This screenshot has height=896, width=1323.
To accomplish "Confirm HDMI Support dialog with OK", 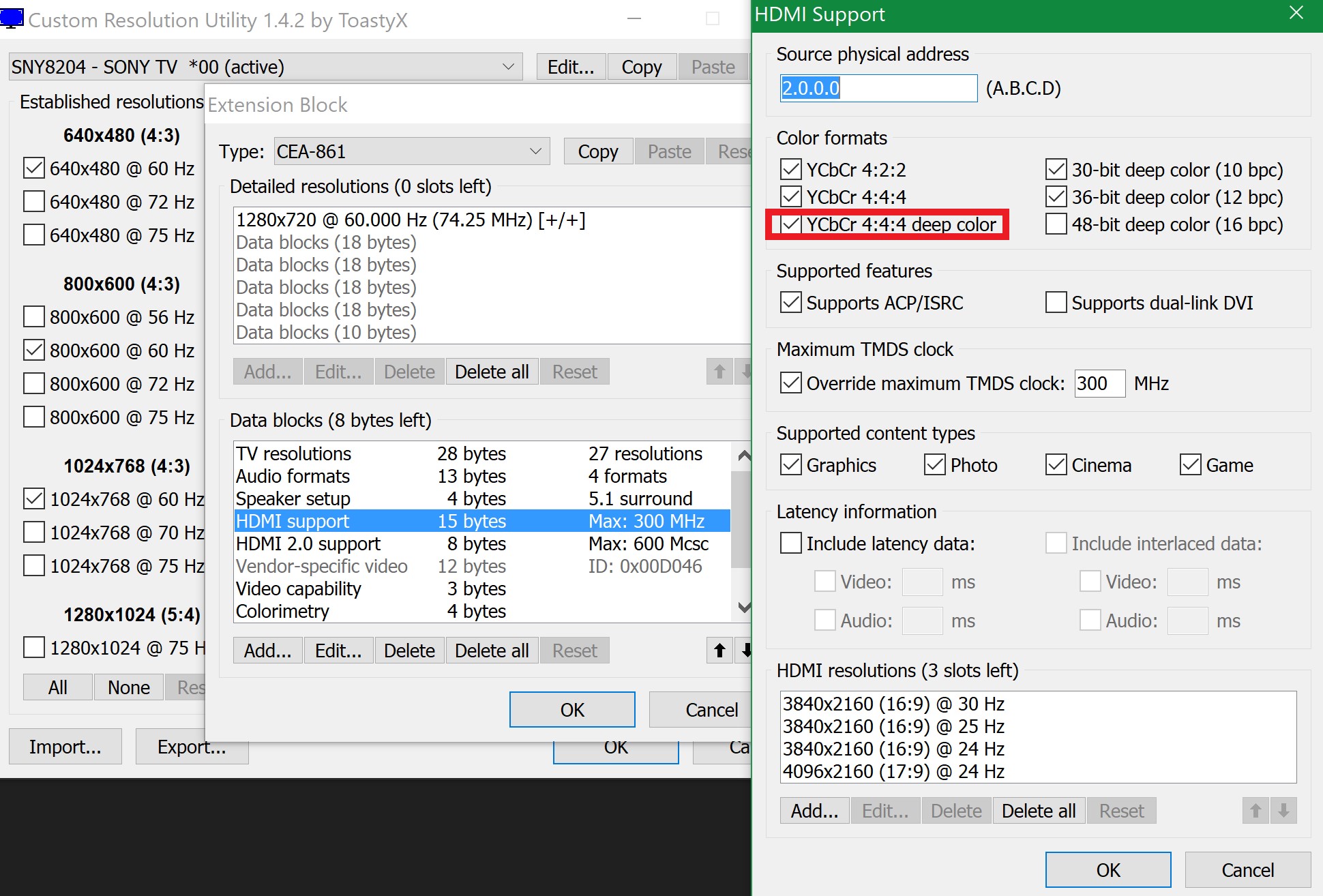I will click(1108, 870).
